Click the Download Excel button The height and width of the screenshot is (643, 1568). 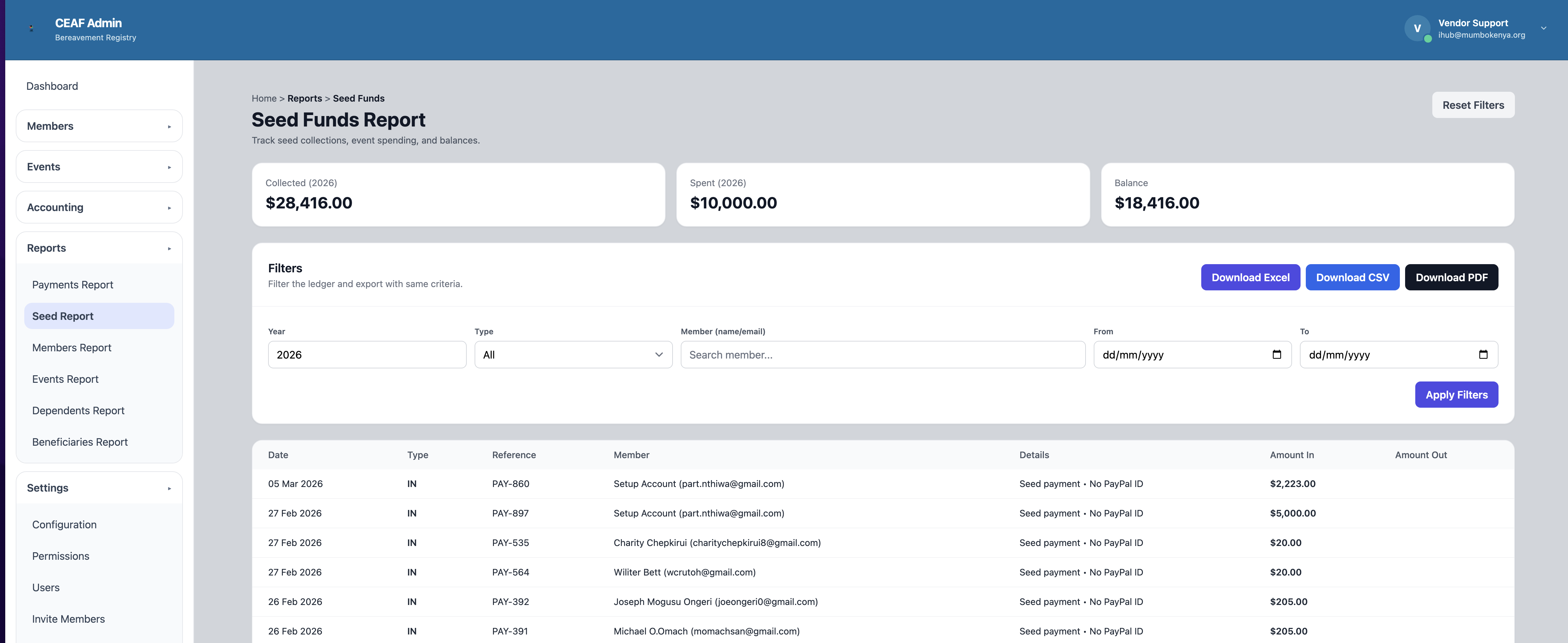1250,277
